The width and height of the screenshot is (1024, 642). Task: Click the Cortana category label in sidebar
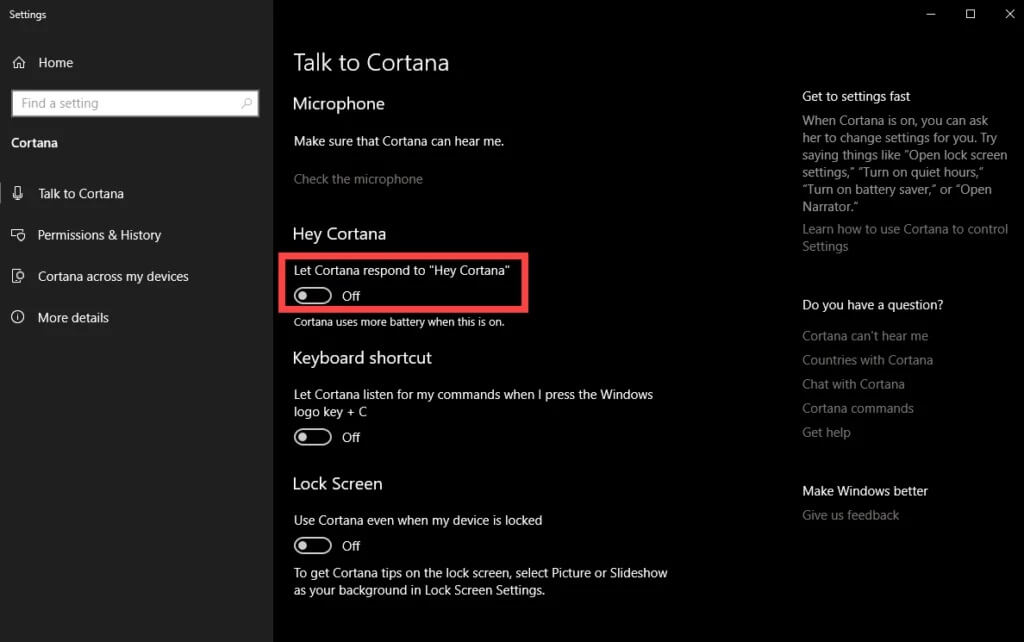click(34, 143)
